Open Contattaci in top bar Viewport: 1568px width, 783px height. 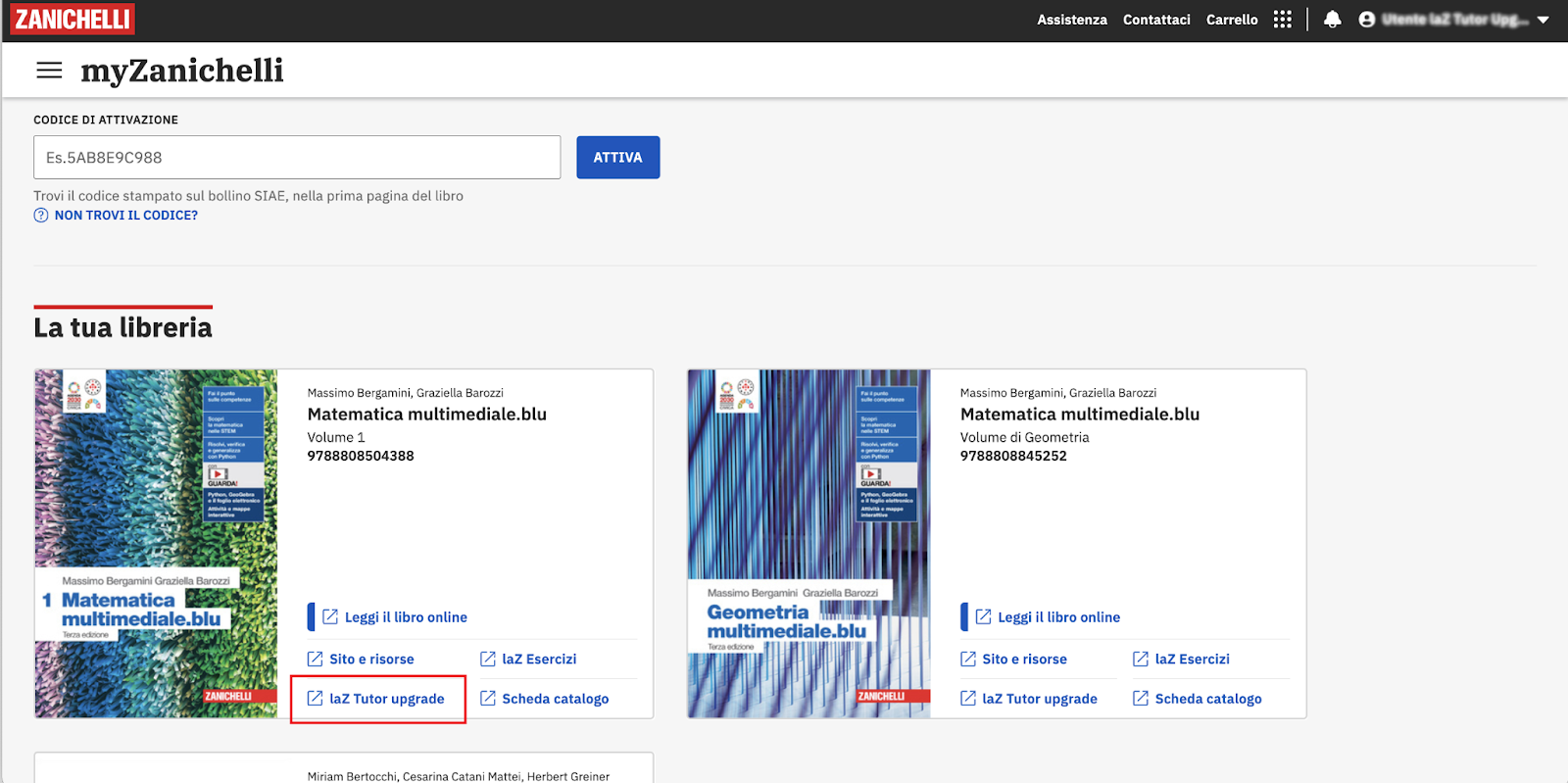1156,20
